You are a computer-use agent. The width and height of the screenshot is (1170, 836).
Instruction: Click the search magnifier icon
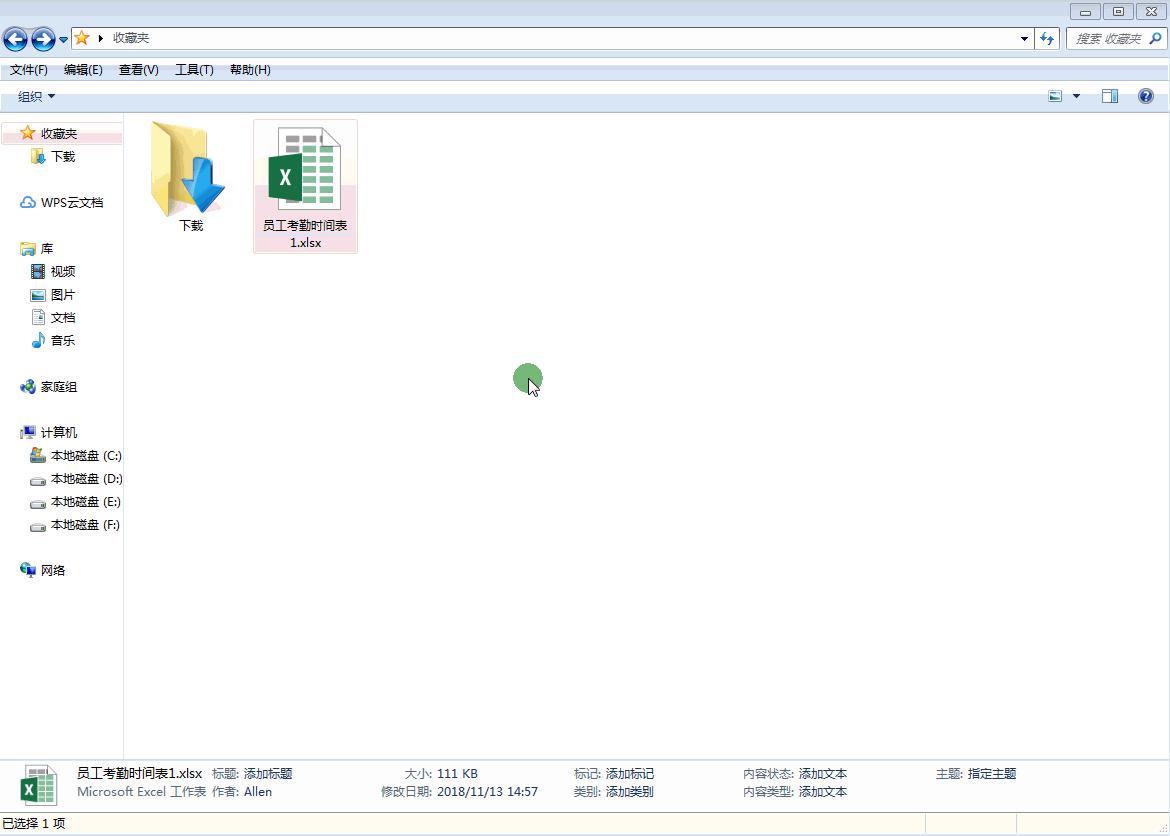click(1155, 38)
